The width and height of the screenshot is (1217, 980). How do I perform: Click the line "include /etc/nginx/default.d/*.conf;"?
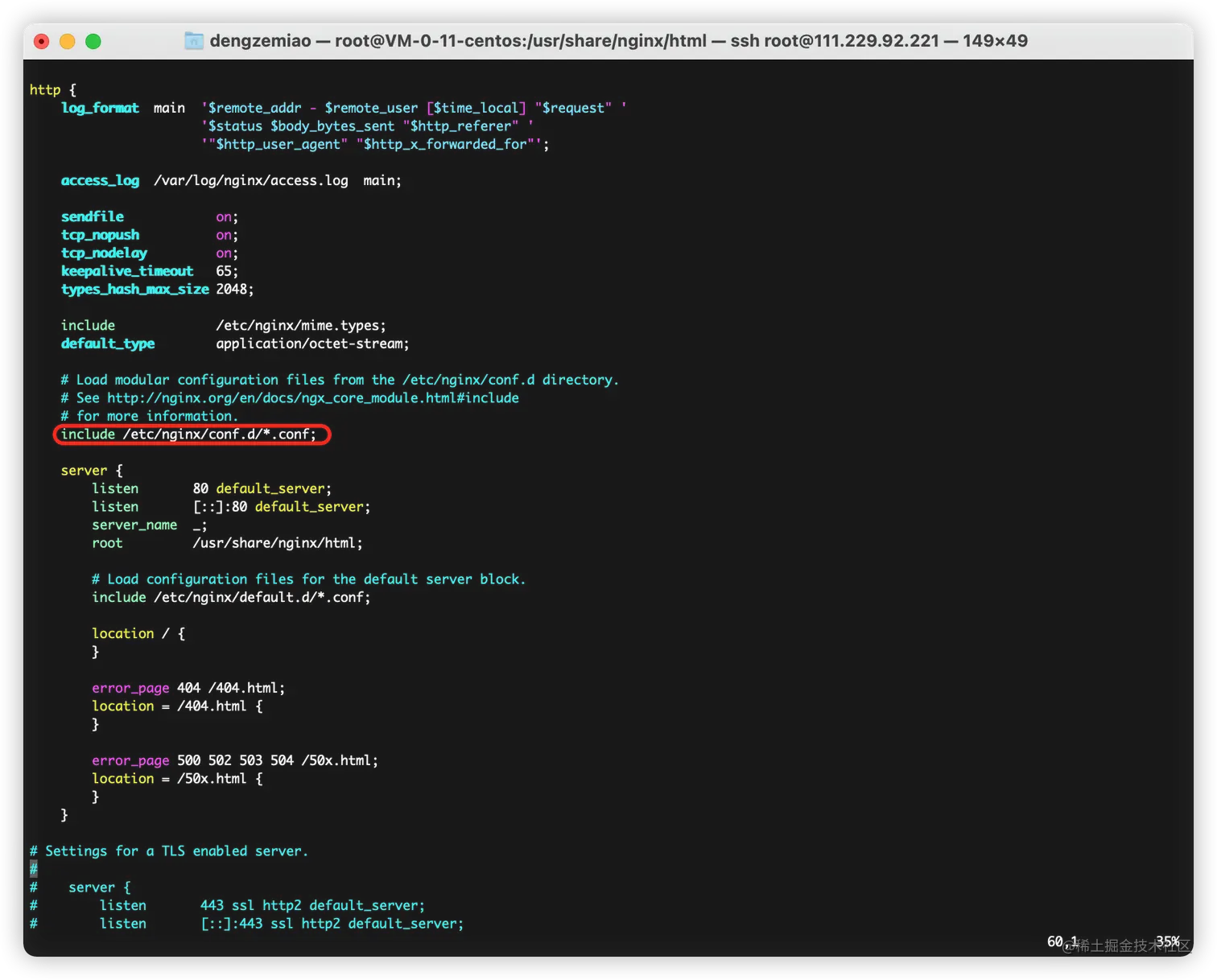231,597
